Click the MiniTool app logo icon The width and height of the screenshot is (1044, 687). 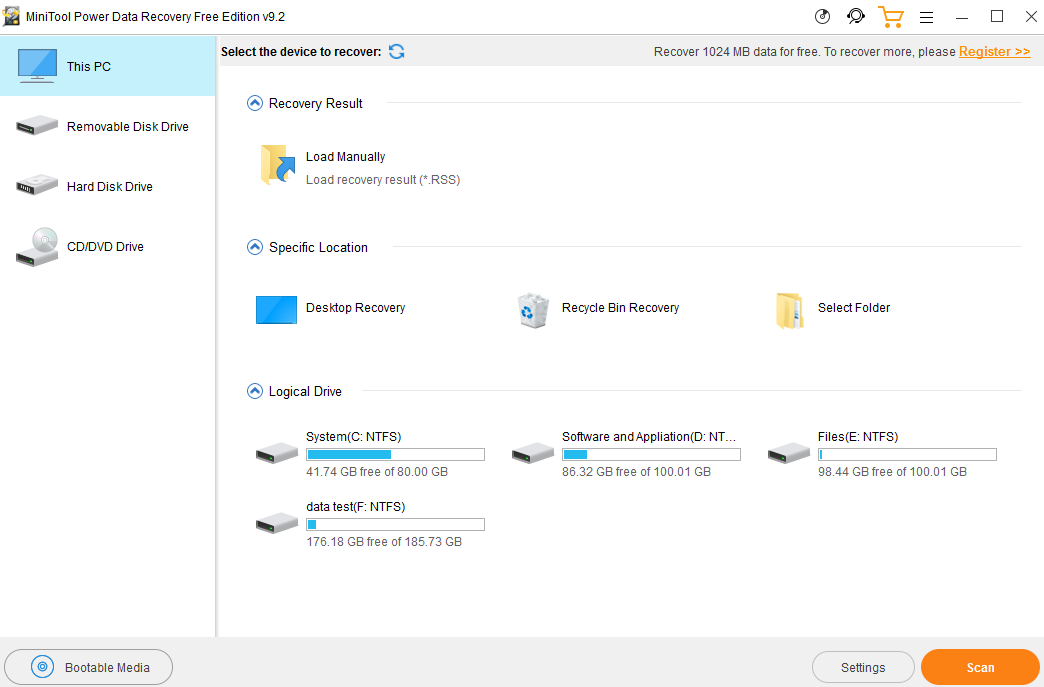point(11,16)
